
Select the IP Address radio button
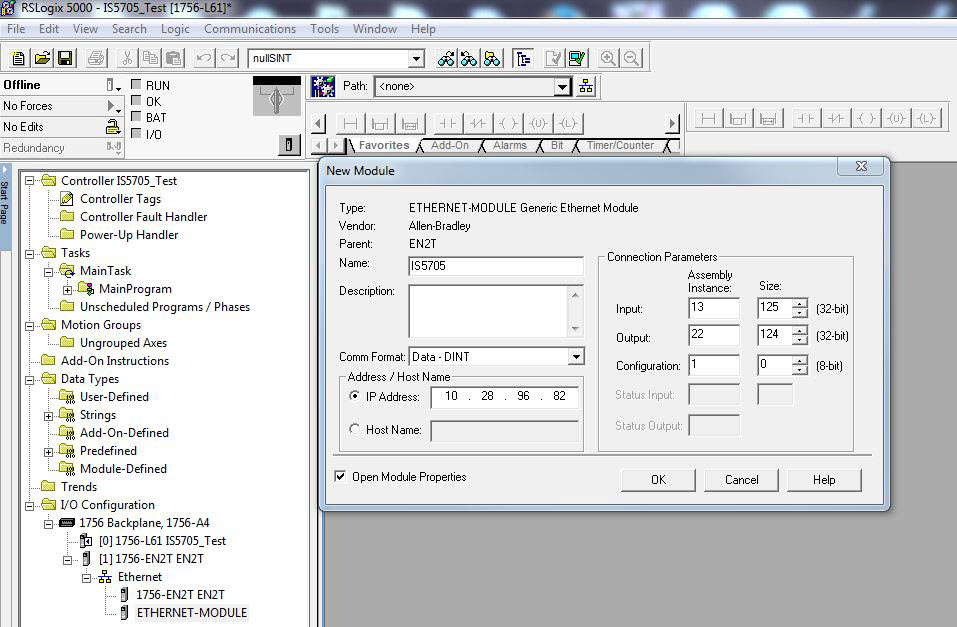(x=354, y=396)
